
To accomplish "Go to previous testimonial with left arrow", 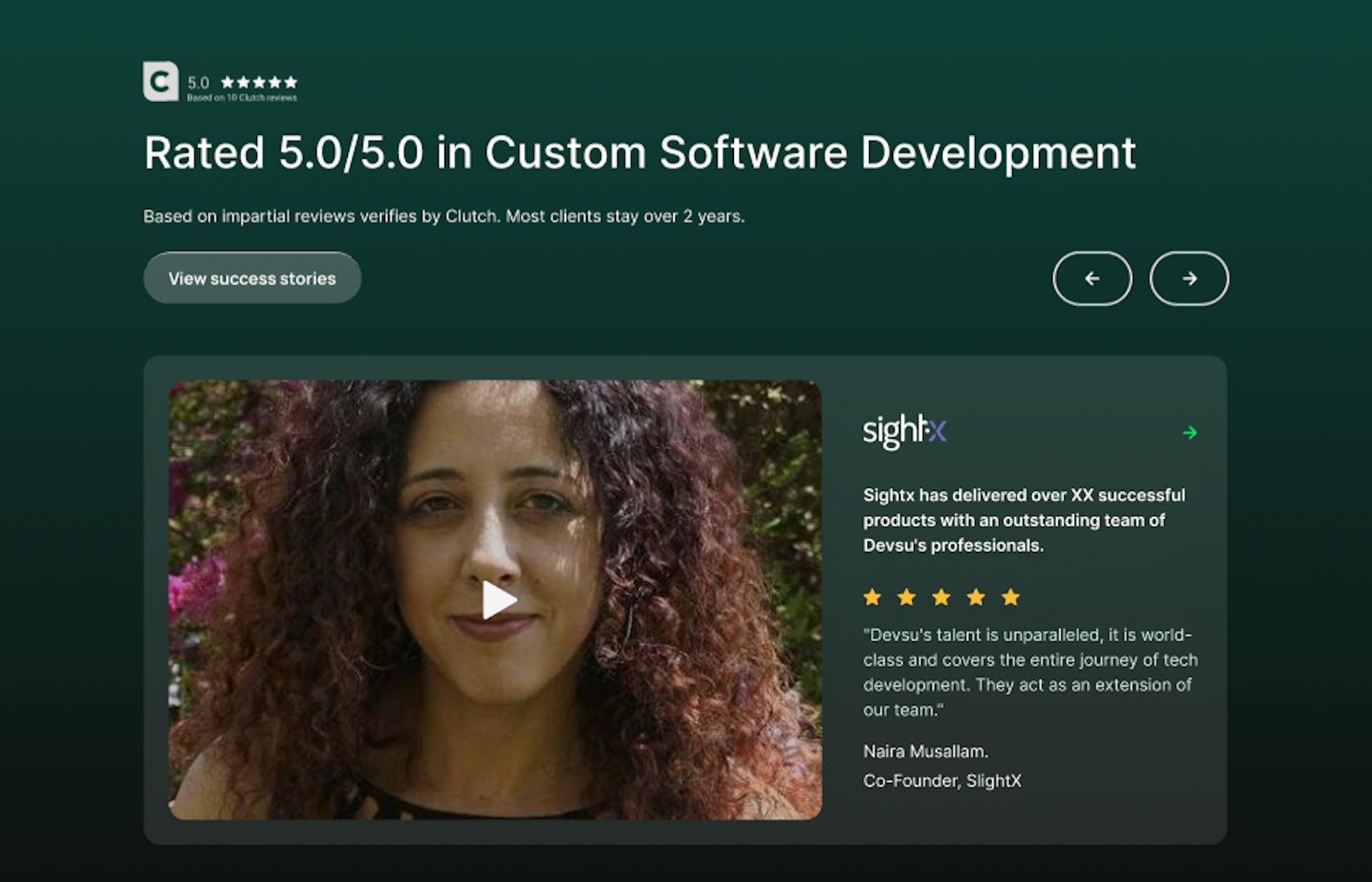I will pos(1092,278).
